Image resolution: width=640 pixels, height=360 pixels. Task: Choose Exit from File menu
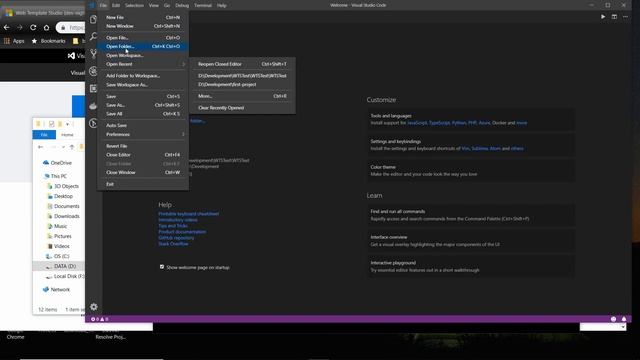(x=143, y=184)
